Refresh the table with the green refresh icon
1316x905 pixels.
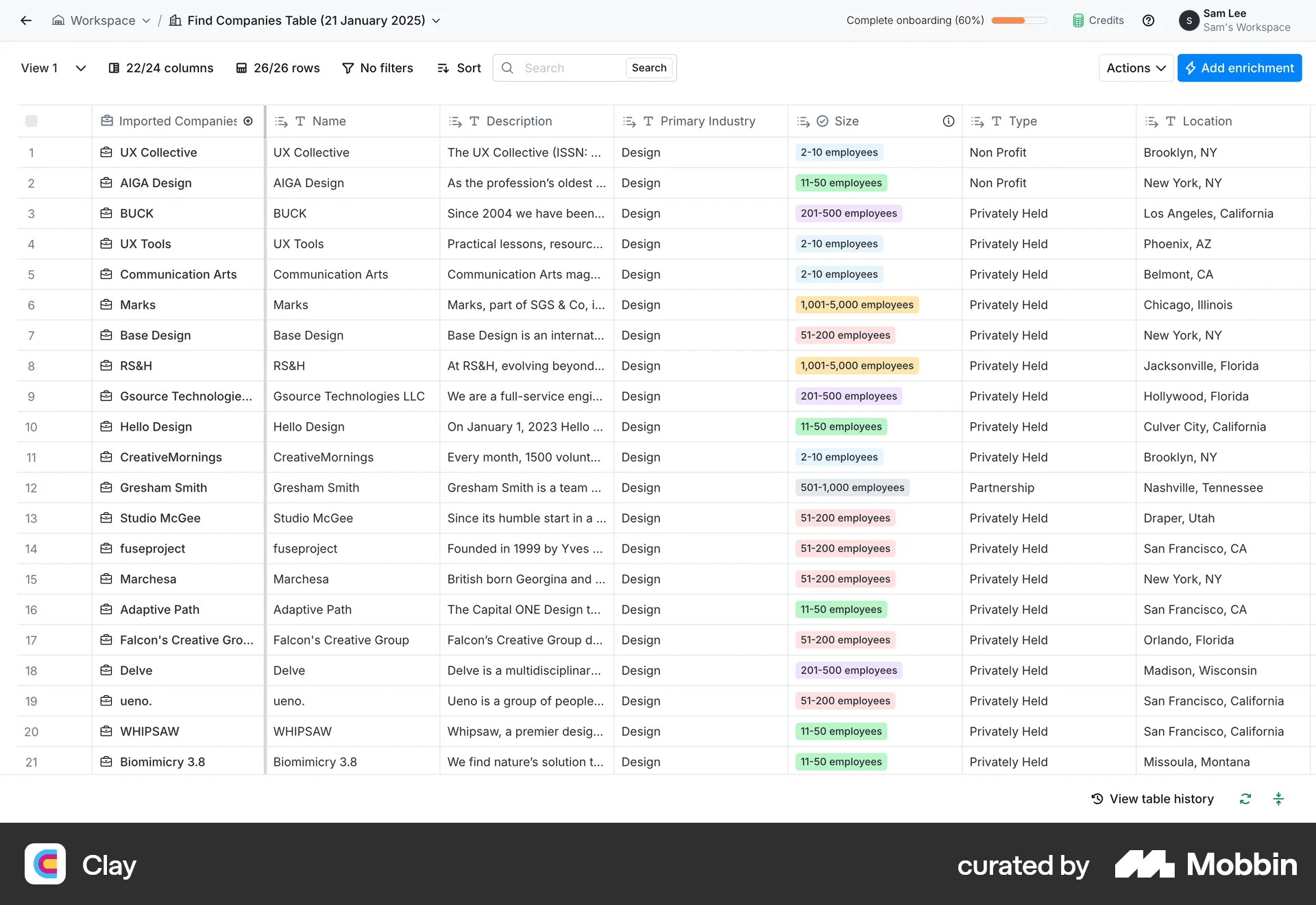click(x=1245, y=799)
